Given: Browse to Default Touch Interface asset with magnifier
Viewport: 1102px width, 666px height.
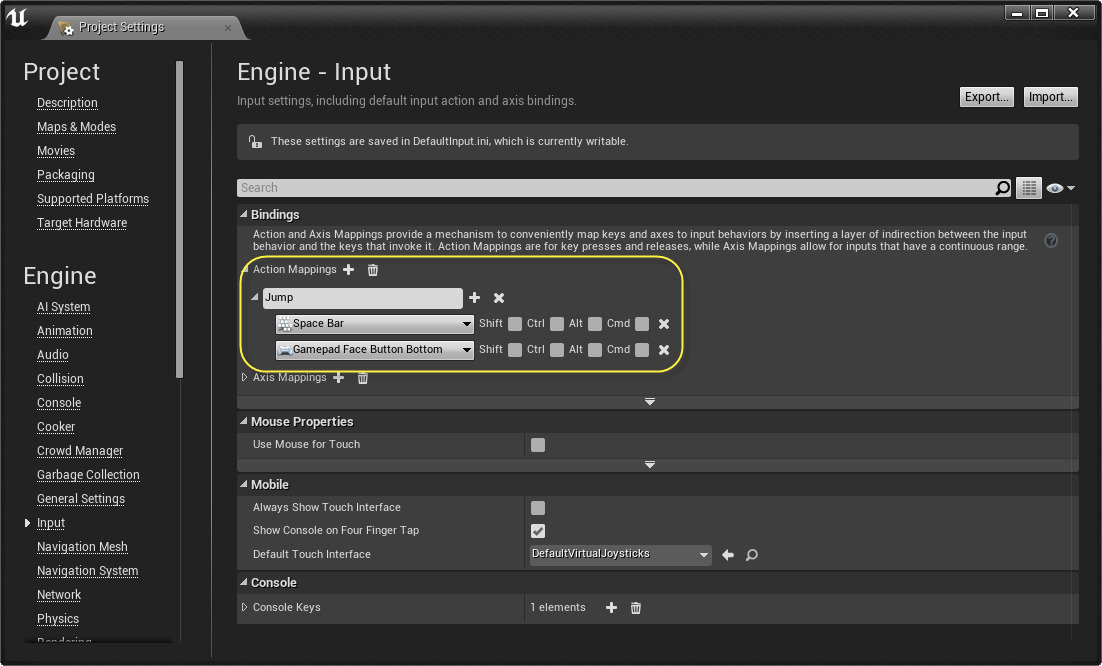Looking at the screenshot, I should (x=751, y=555).
